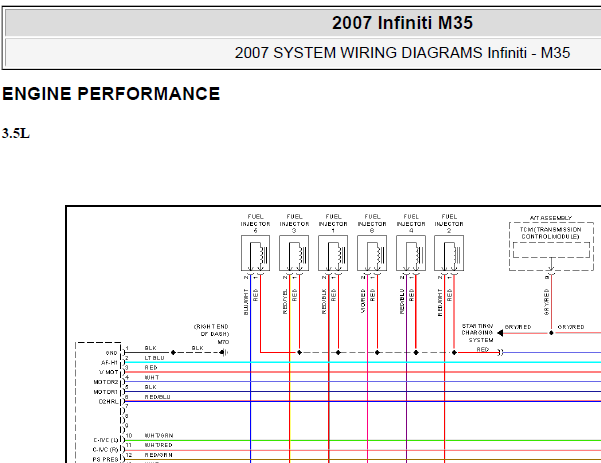Click the WHT/GRN wire label at pin 10

159,435
